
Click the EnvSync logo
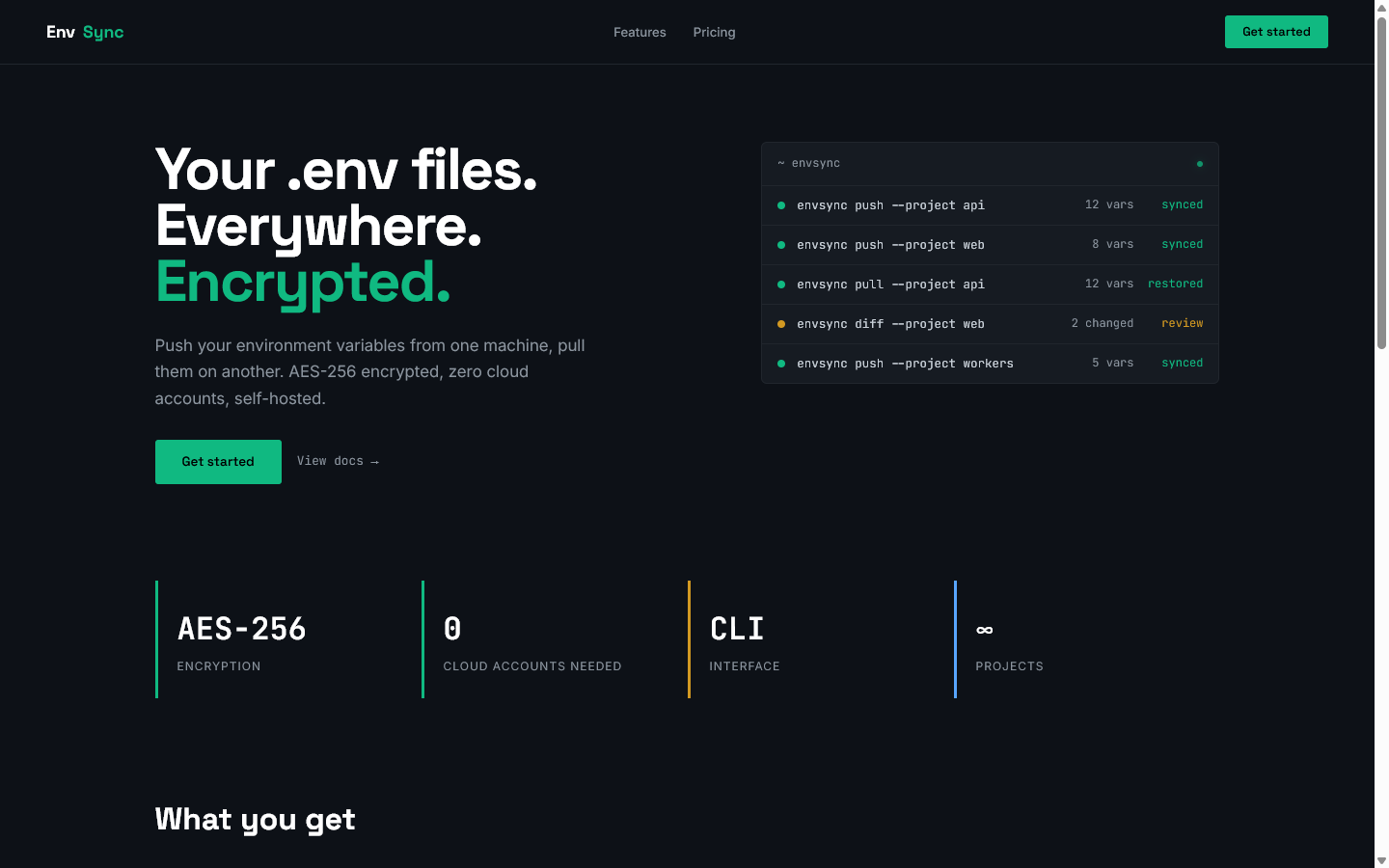tap(84, 32)
